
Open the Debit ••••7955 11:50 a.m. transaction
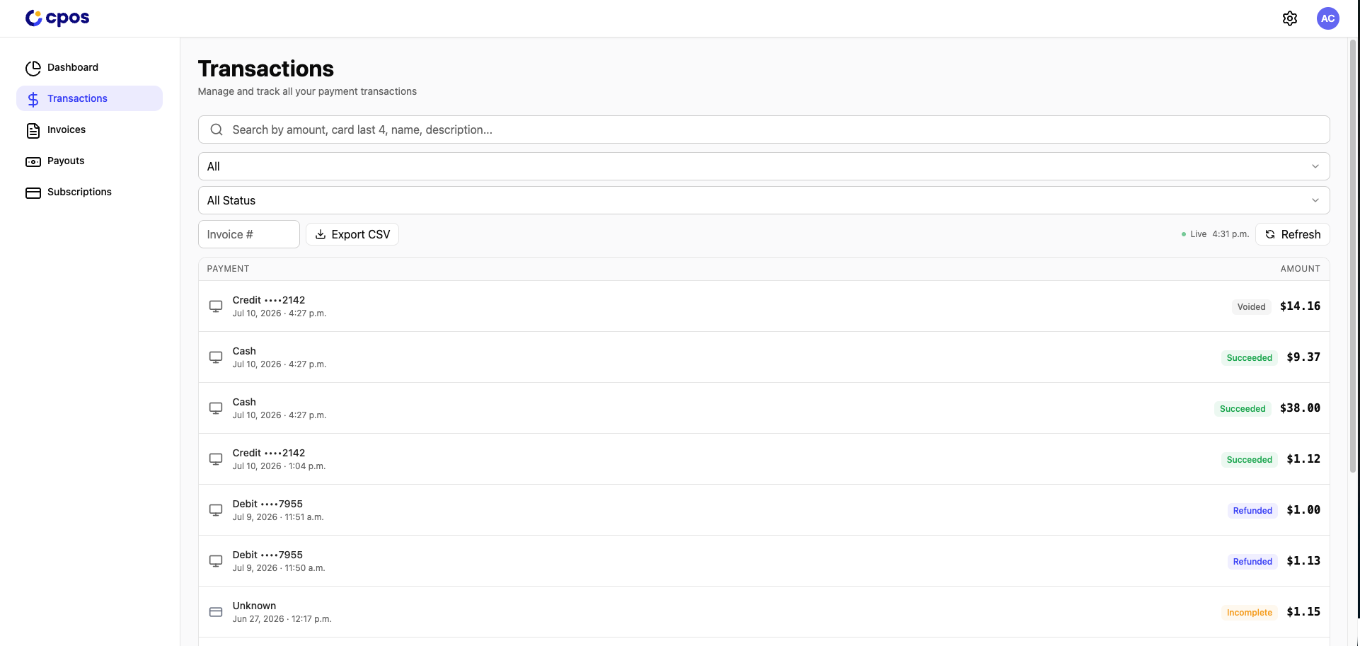(x=764, y=561)
